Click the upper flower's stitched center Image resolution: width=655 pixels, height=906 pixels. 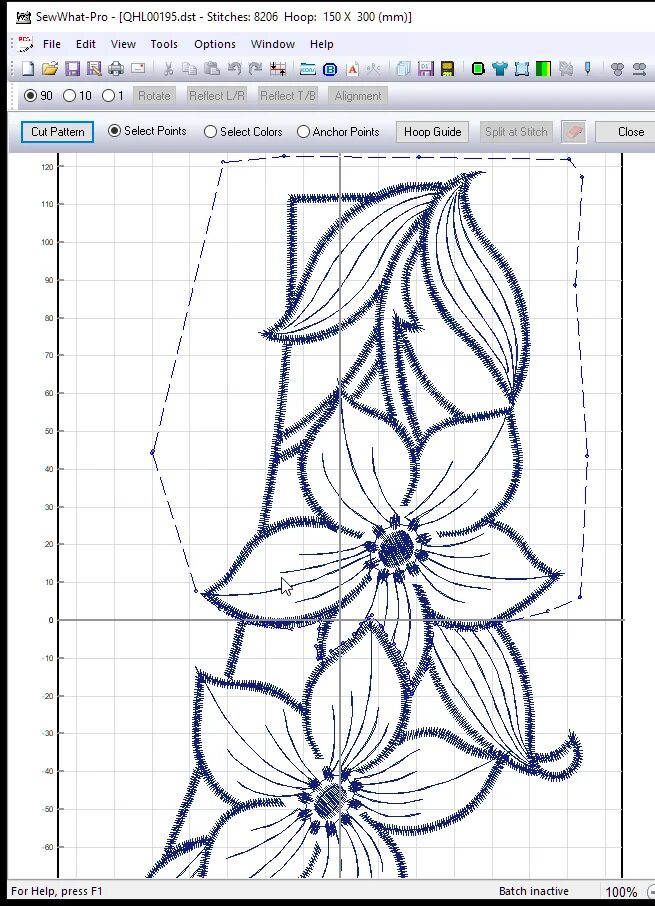[397, 546]
